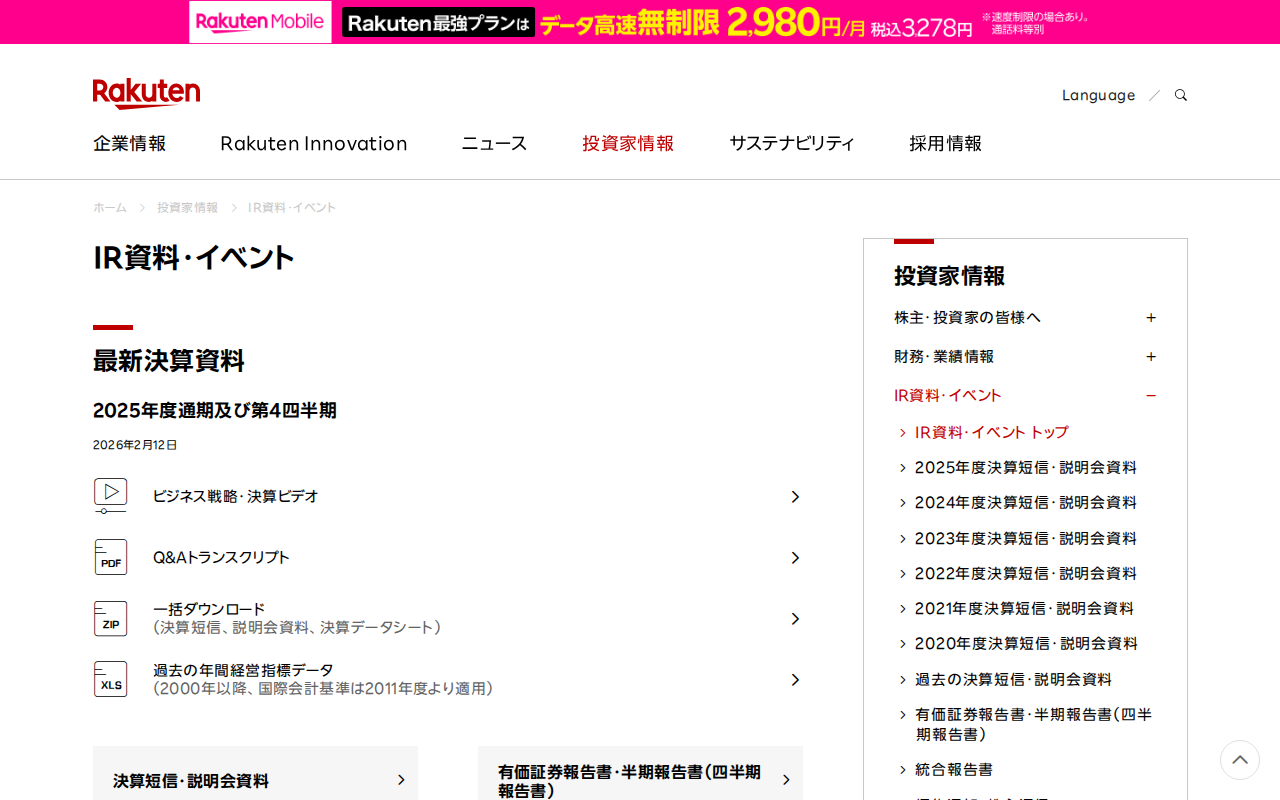Image resolution: width=1280 pixels, height=800 pixels.
Task: Select 2024年度決算短信·説明会資料 in sidebar
Action: pyautogui.click(x=1026, y=502)
